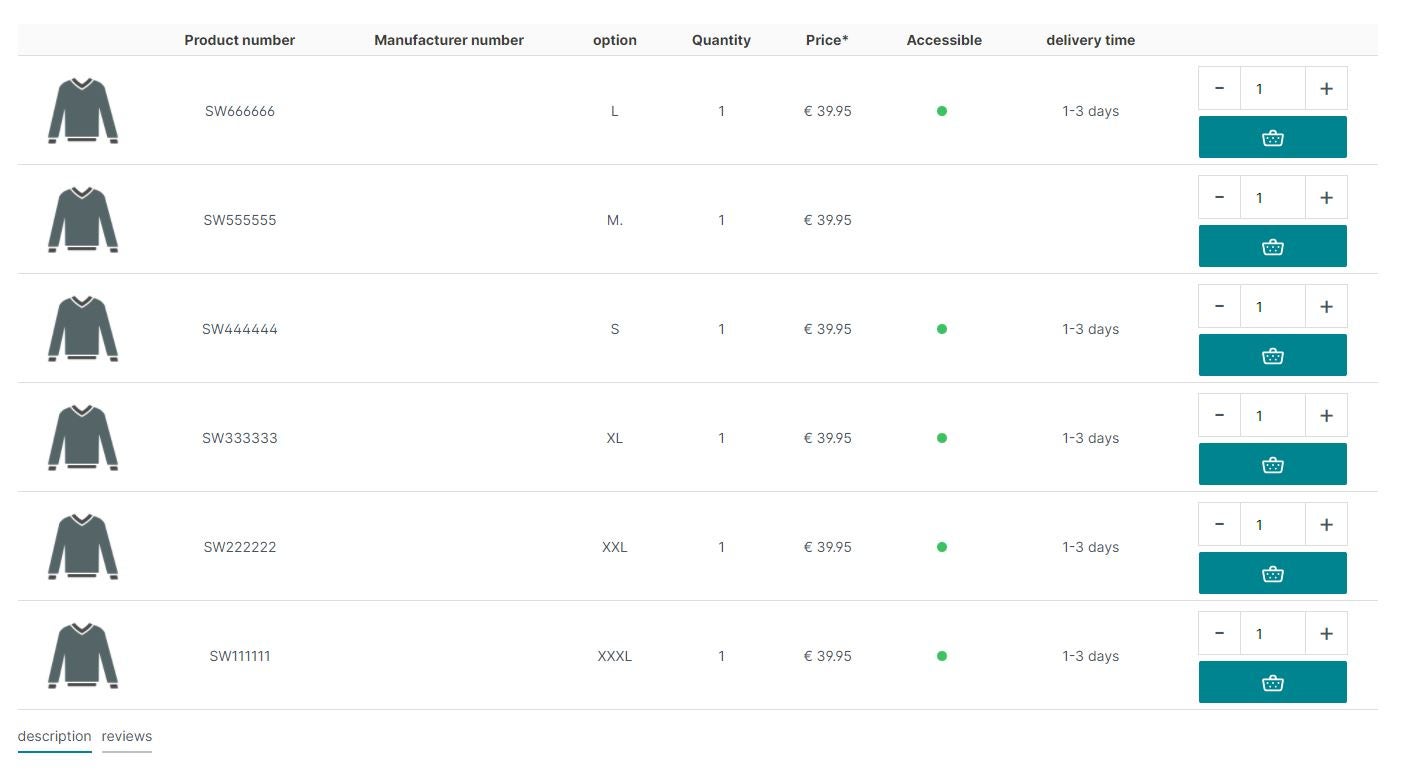Image resolution: width=1422 pixels, height=772 pixels.
Task: Focus the quantity field for SW333333
Action: click(1273, 415)
